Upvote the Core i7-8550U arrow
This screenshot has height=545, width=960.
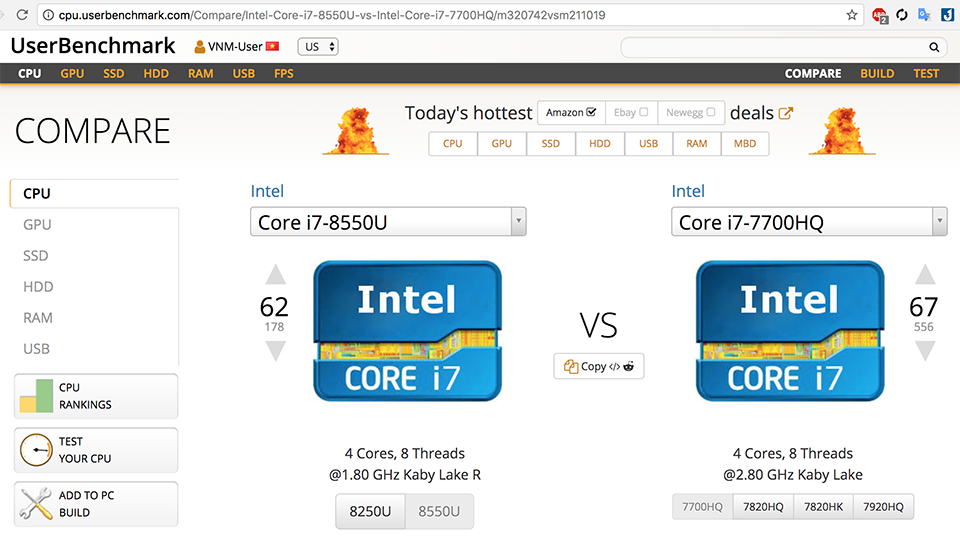point(276,274)
